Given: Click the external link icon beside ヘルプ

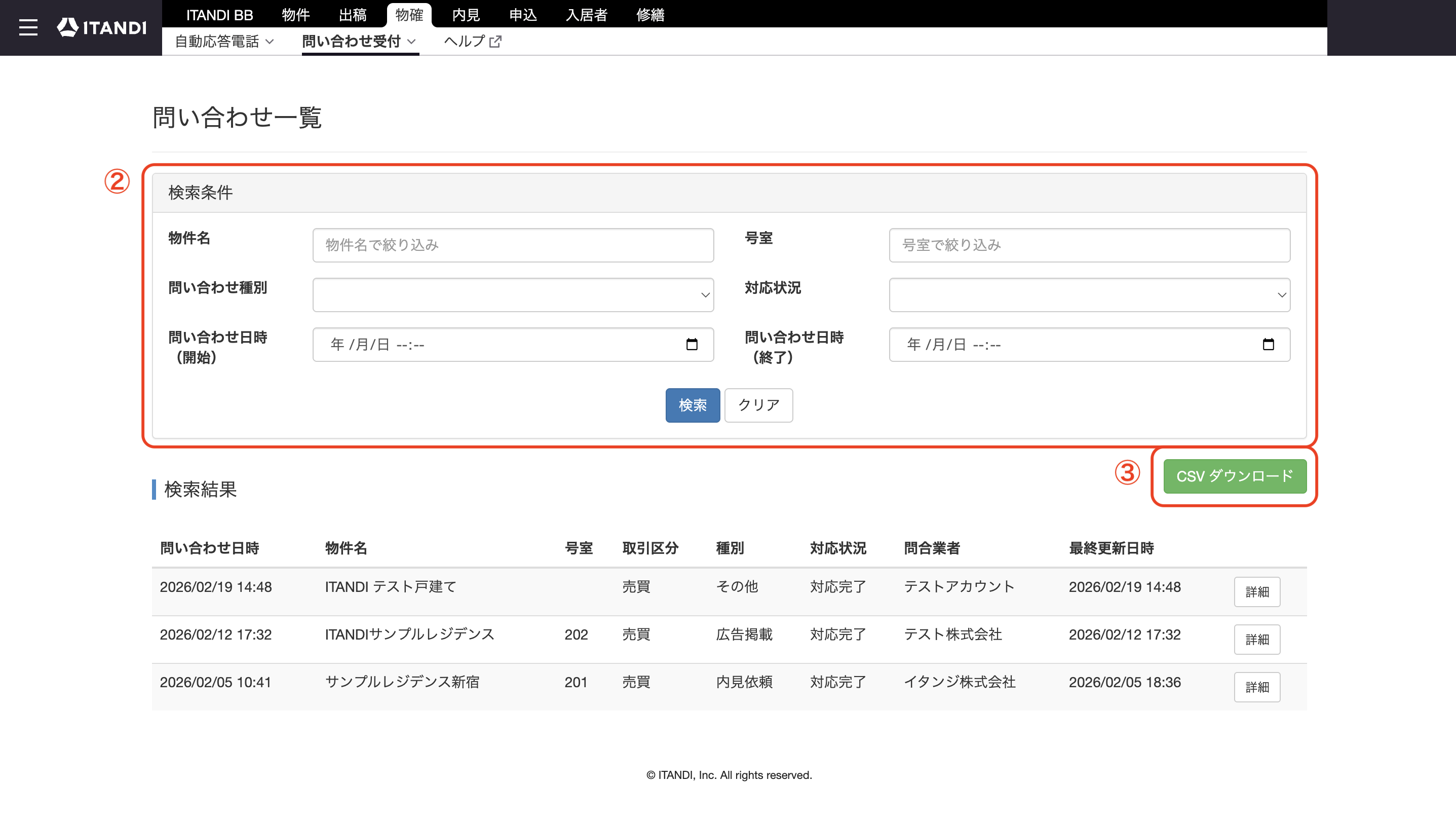Looking at the screenshot, I should (x=495, y=41).
